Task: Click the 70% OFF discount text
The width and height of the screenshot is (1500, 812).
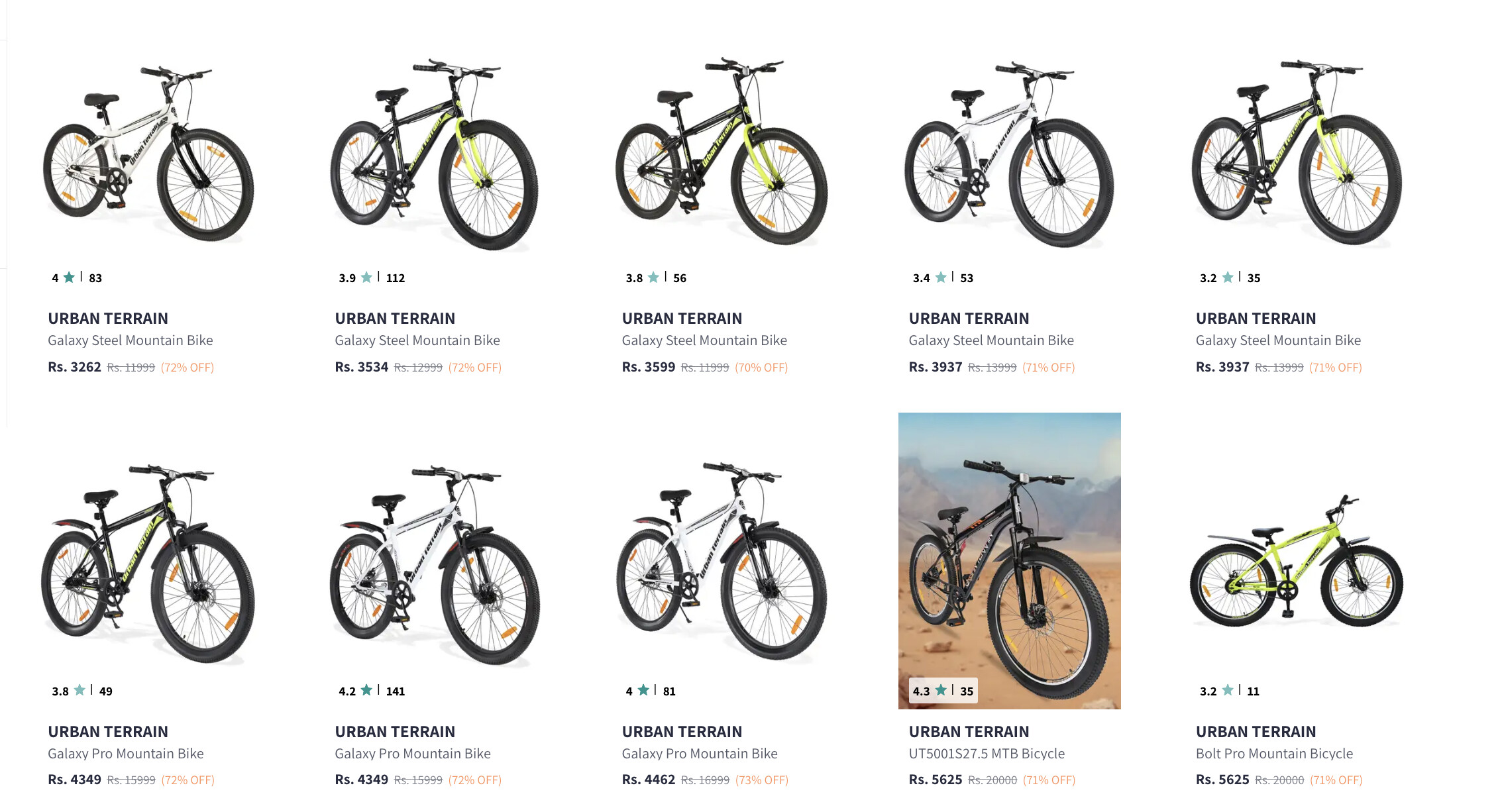Action: tap(761, 368)
